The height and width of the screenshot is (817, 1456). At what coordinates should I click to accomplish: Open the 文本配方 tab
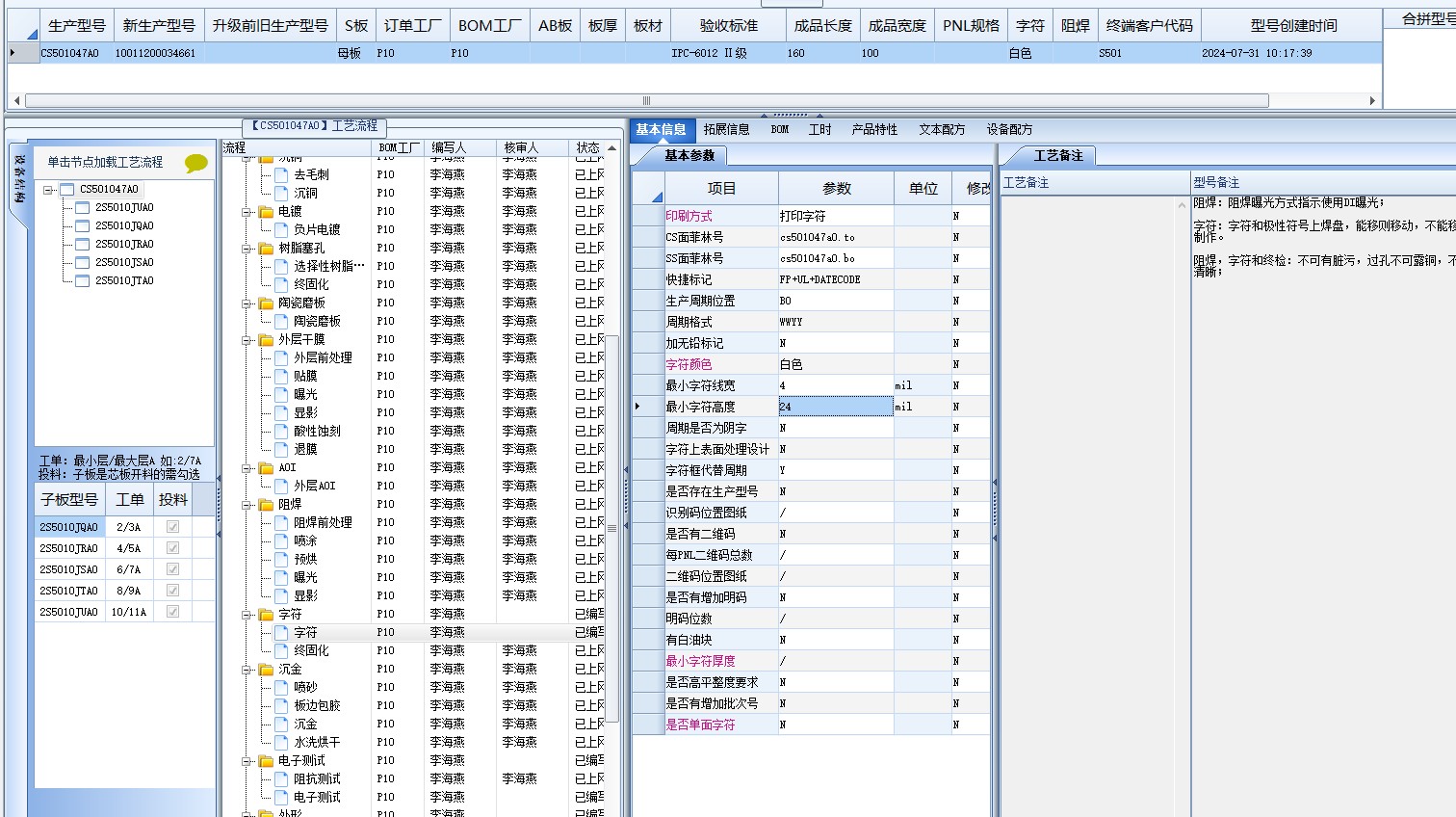(x=942, y=130)
